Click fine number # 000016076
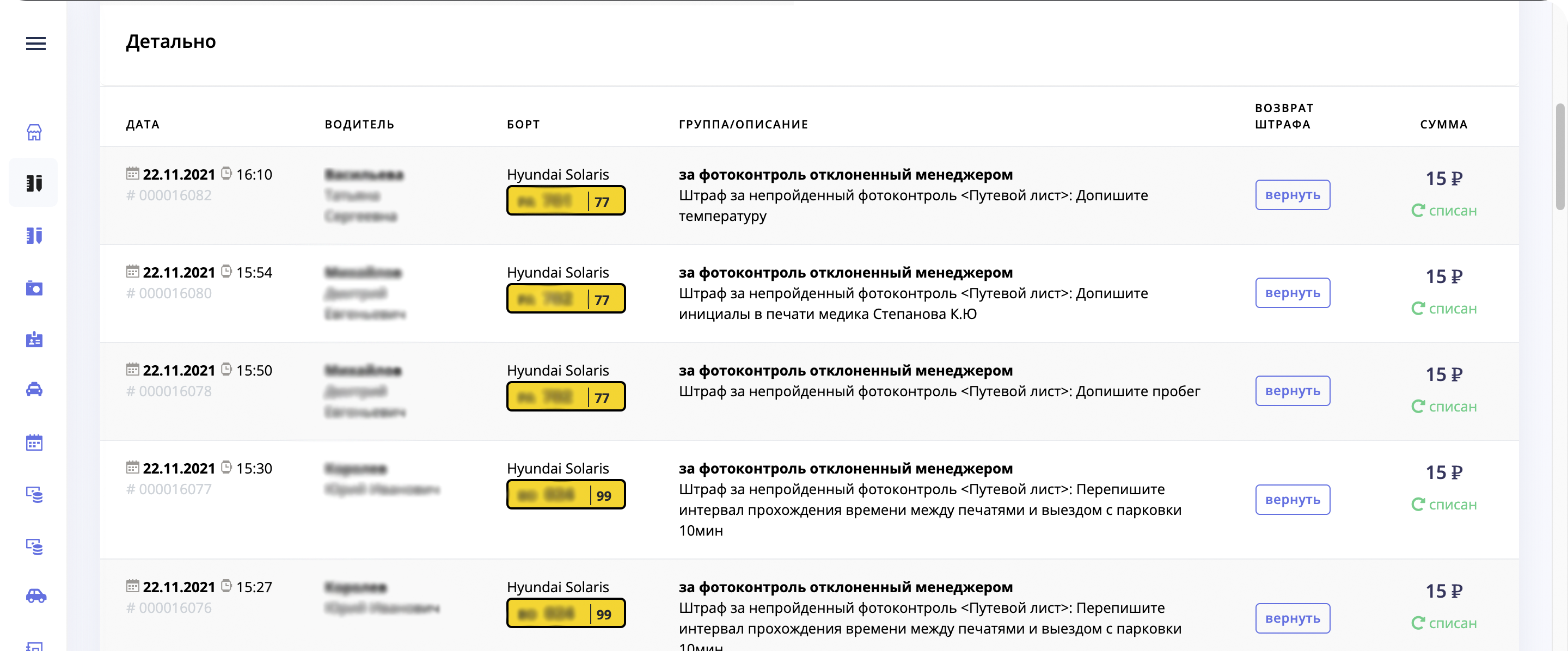This screenshot has height=651, width=1568. tap(169, 608)
